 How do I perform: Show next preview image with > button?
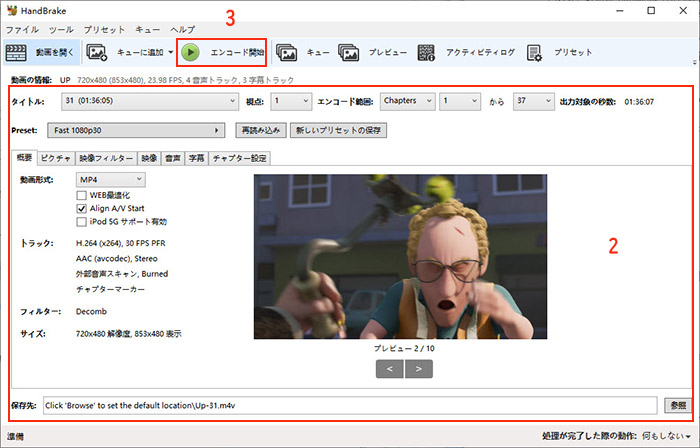[x=419, y=369]
